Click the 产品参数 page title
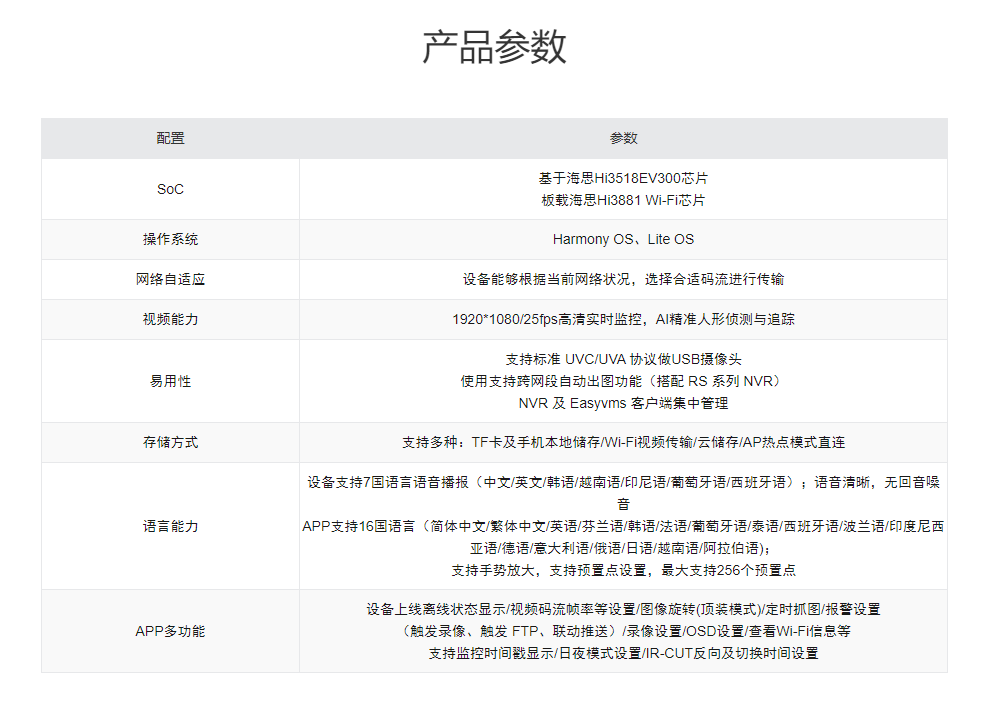Image resolution: width=988 pixels, height=701 pixels. 494,45
